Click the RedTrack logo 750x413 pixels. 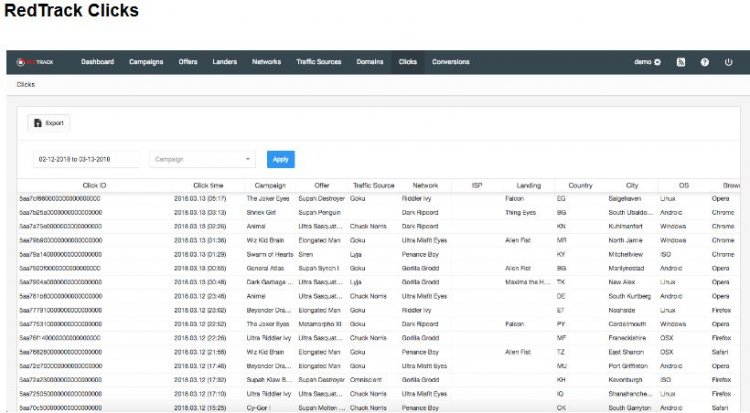pyautogui.click(x=35, y=62)
